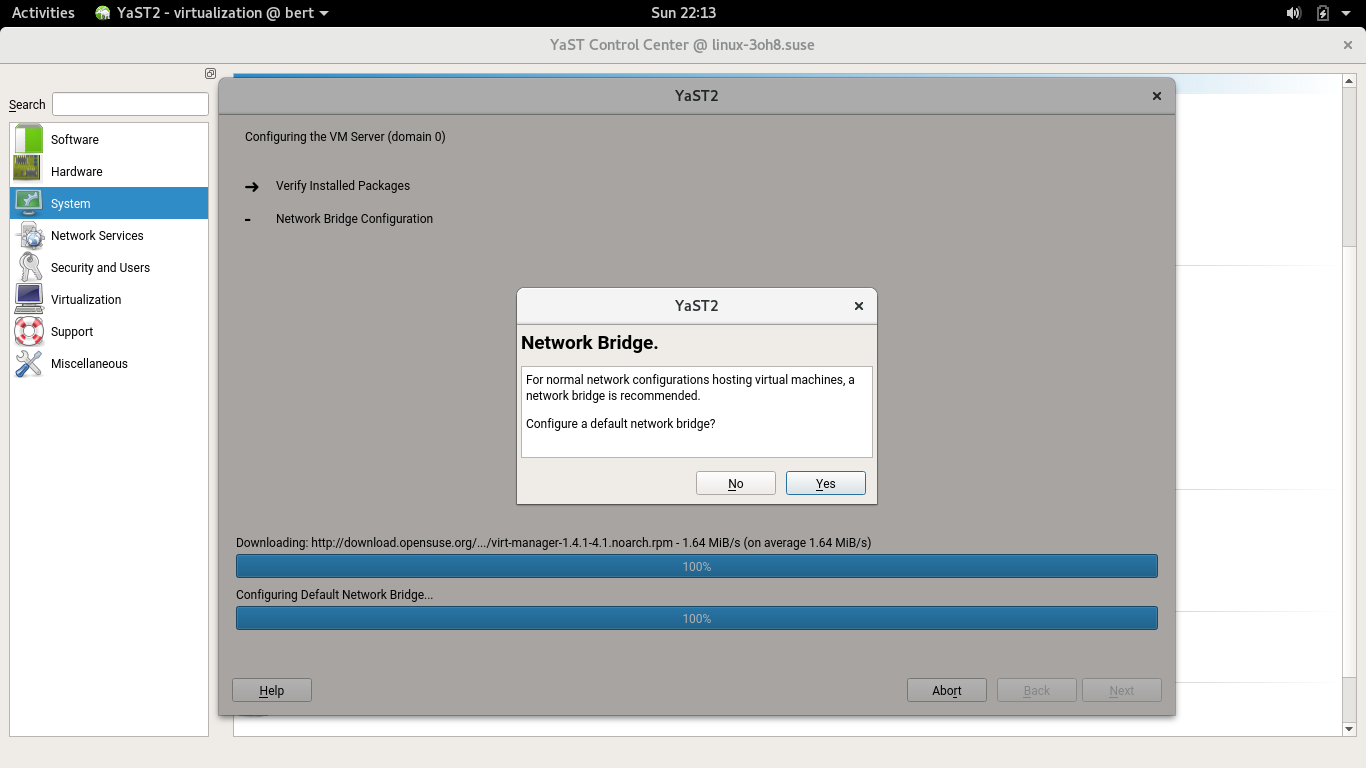
Task: Select Software in the sidebar list
Action: point(109,139)
